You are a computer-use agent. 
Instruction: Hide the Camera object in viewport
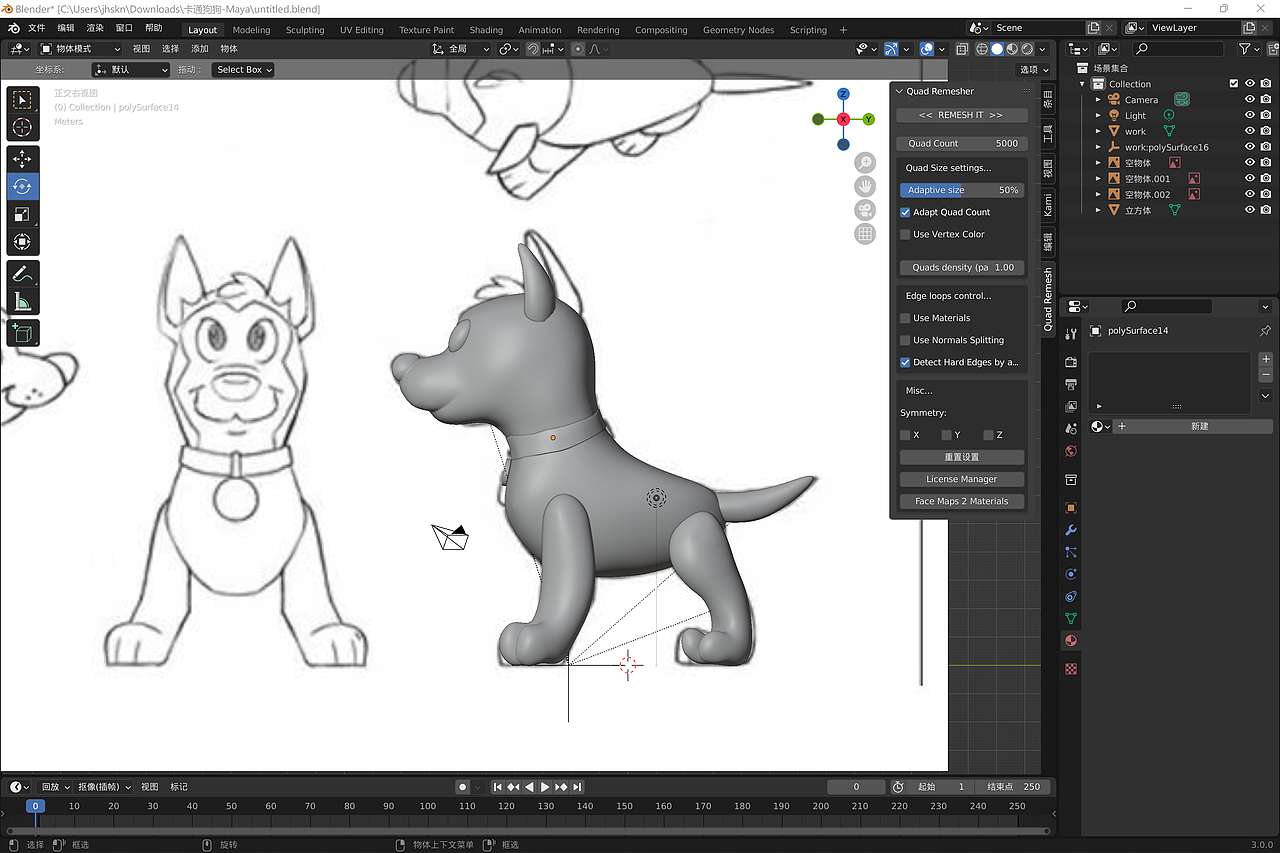click(x=1249, y=100)
